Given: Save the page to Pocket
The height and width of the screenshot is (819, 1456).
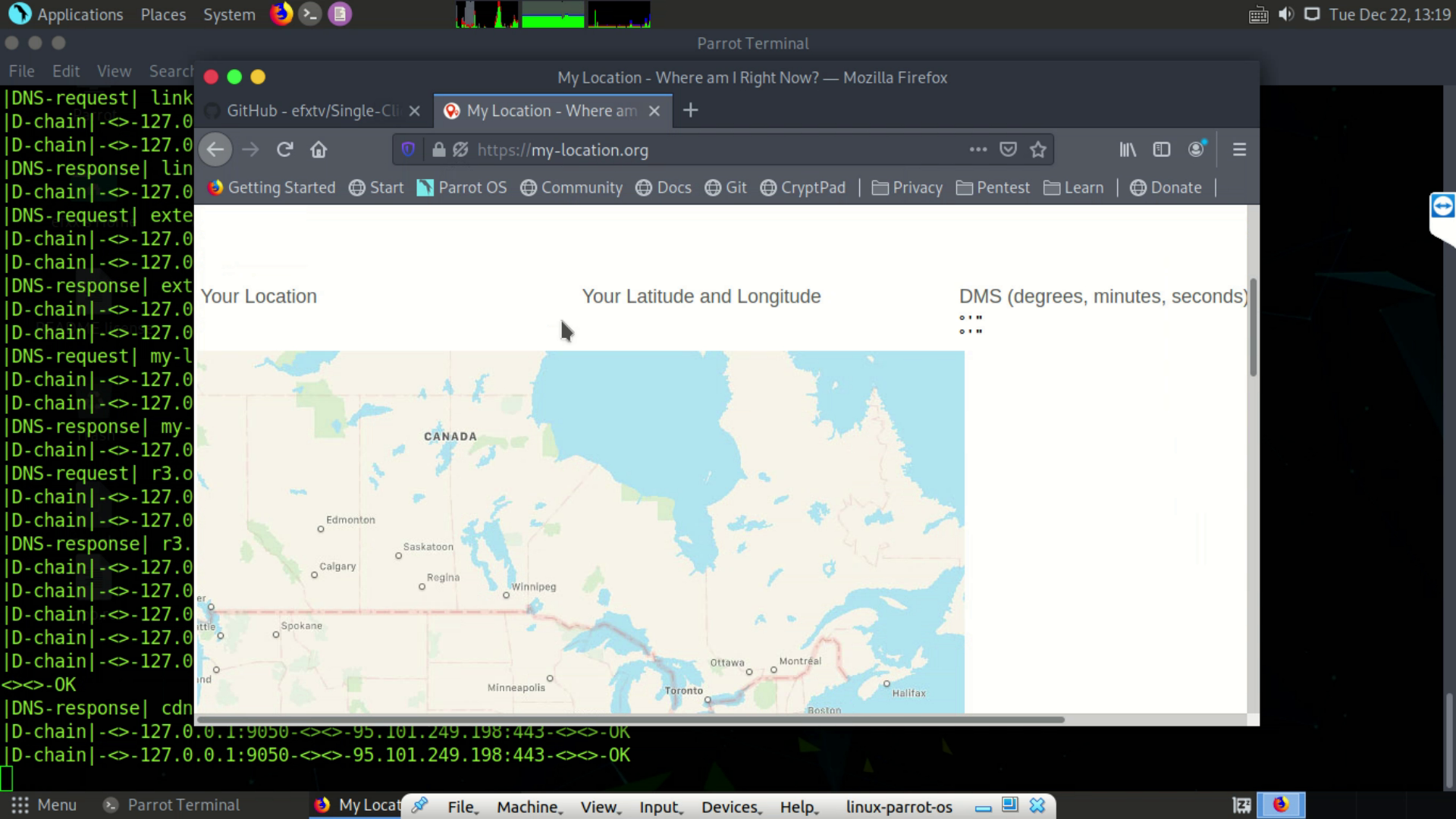Looking at the screenshot, I should point(1008,149).
